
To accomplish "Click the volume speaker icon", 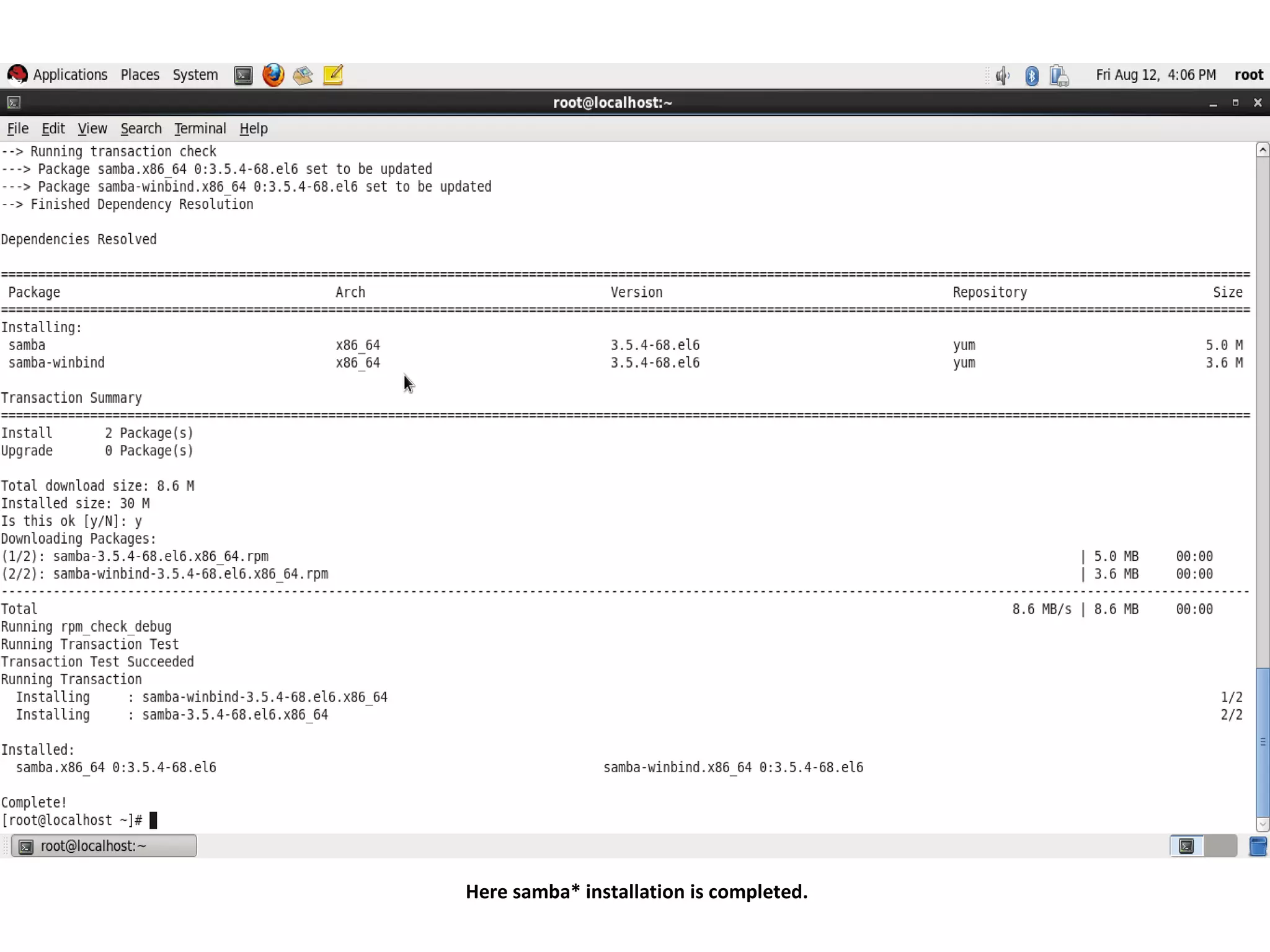I will [1002, 76].
